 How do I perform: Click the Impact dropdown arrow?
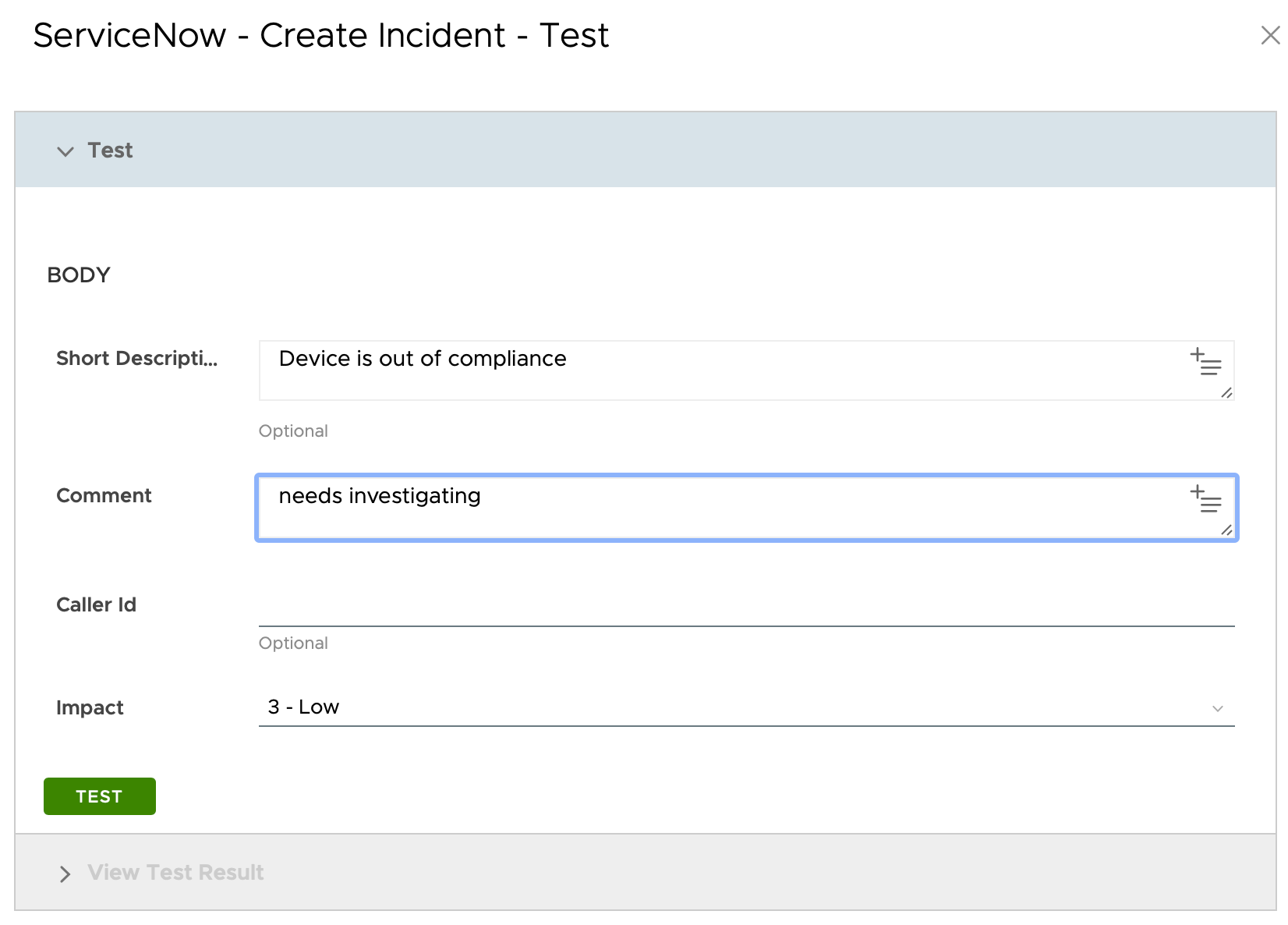pos(1217,708)
